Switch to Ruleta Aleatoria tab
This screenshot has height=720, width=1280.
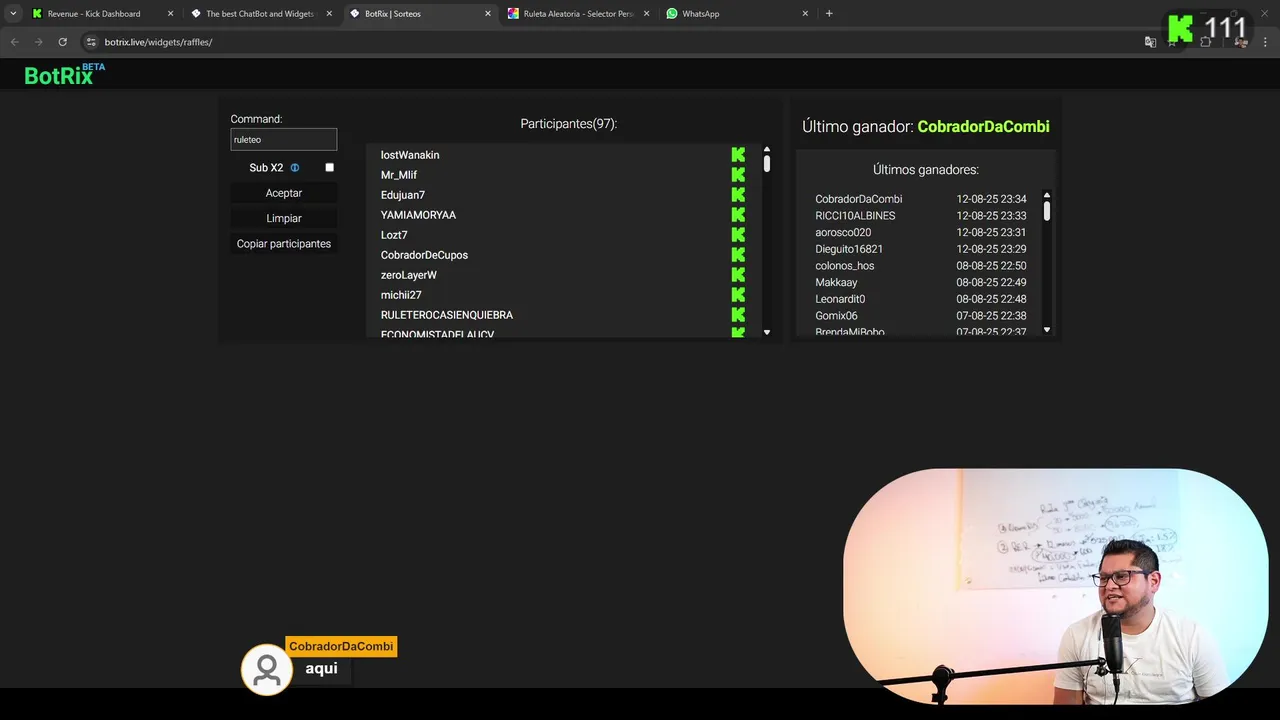click(x=578, y=14)
